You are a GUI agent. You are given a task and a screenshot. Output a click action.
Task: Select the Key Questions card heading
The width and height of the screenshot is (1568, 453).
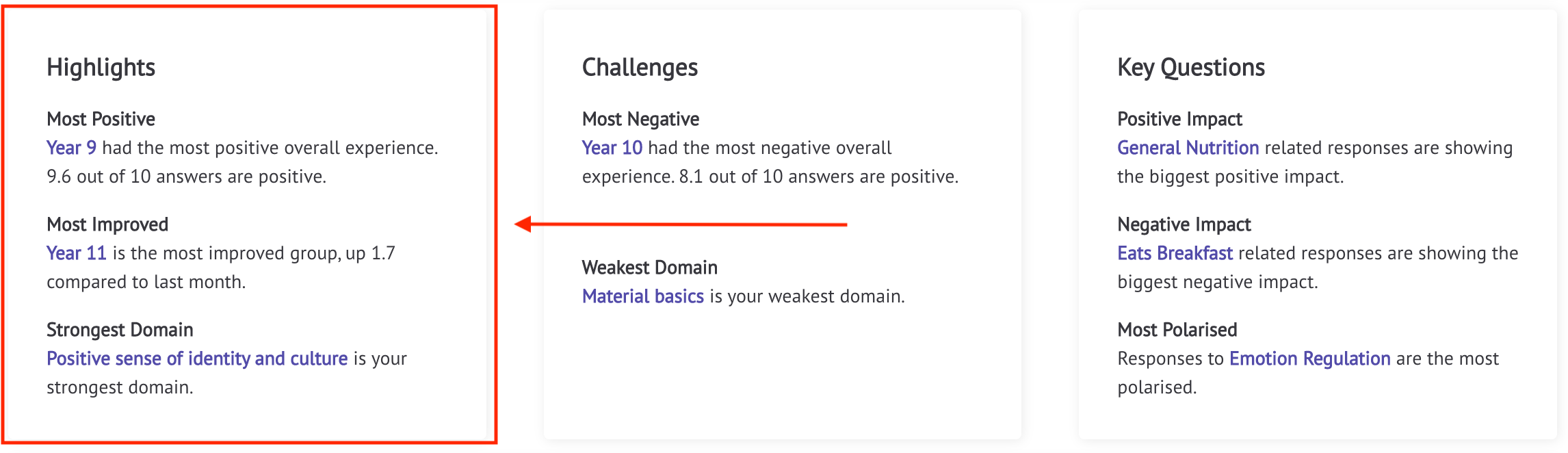click(x=1191, y=68)
